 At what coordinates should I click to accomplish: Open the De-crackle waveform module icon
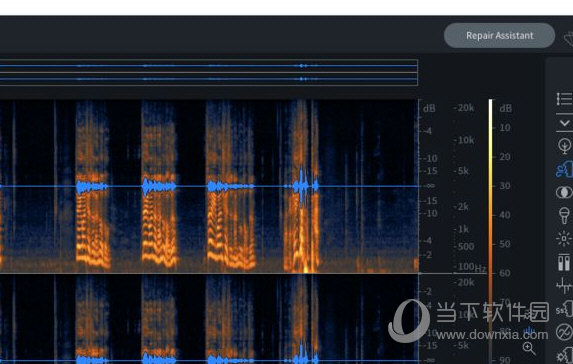[x=565, y=285]
